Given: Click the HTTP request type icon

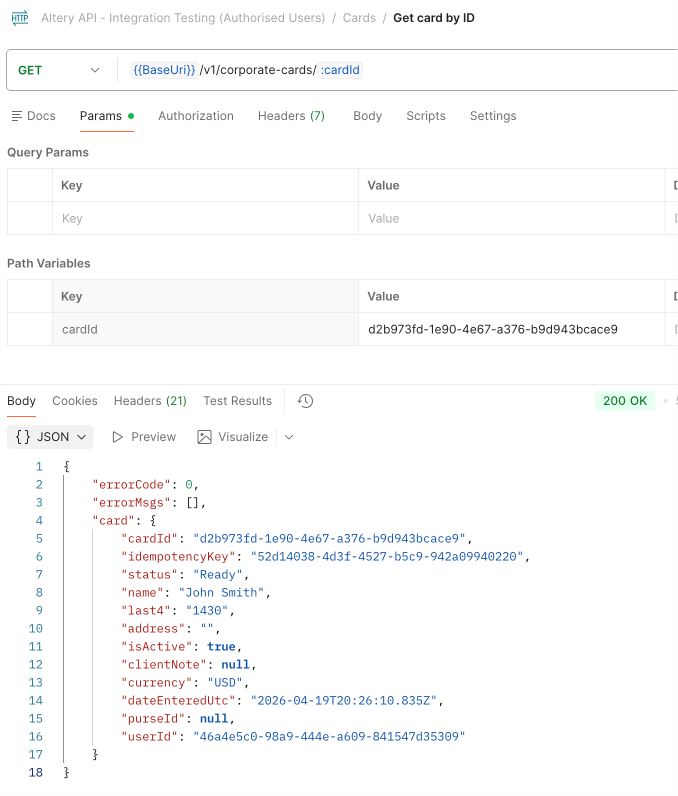Looking at the screenshot, I should coord(20,18).
